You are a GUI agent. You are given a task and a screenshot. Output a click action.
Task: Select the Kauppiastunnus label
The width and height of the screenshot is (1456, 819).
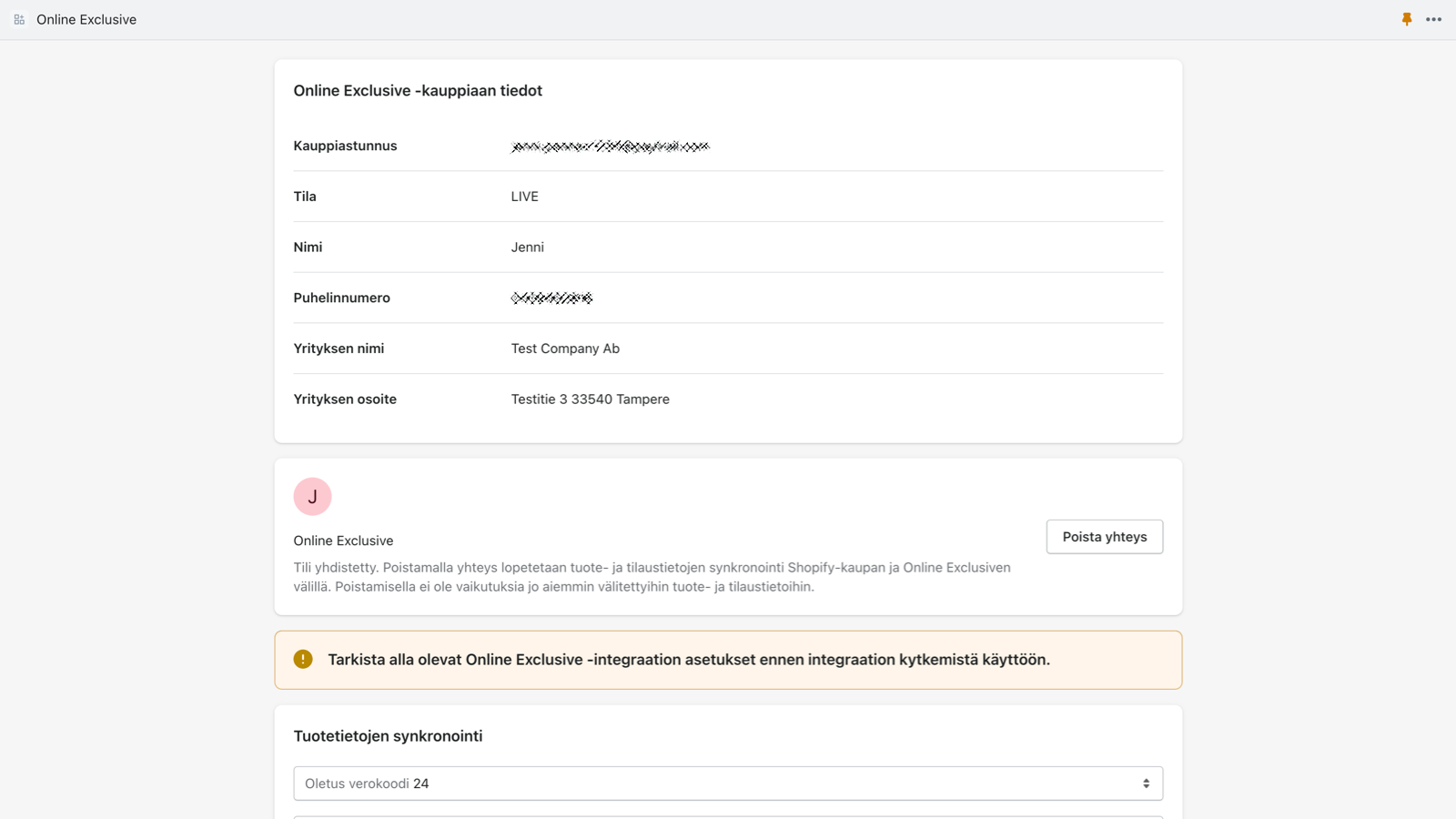pyautogui.click(x=345, y=146)
